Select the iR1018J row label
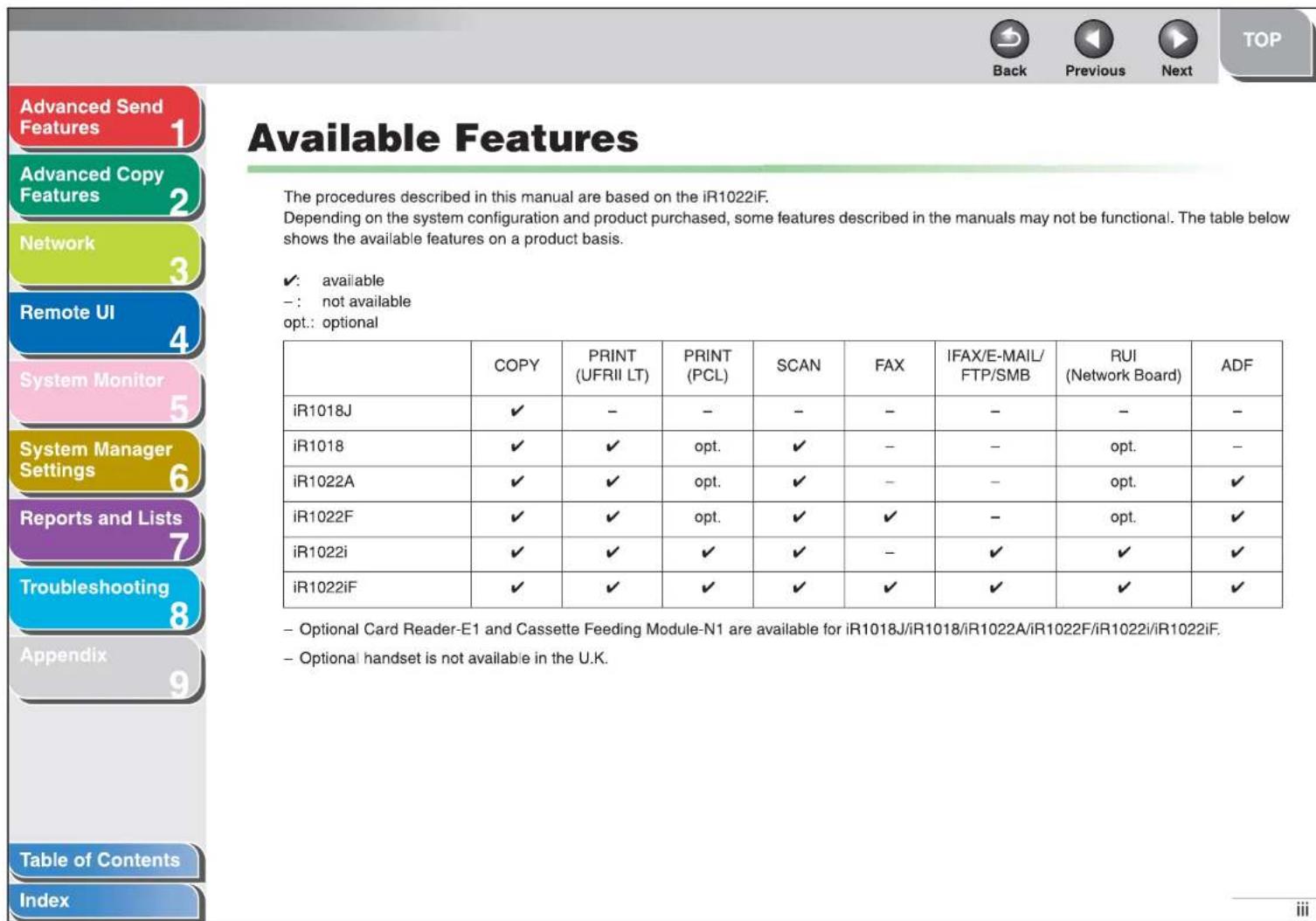This screenshot has width=1316, height=921. [x=322, y=411]
